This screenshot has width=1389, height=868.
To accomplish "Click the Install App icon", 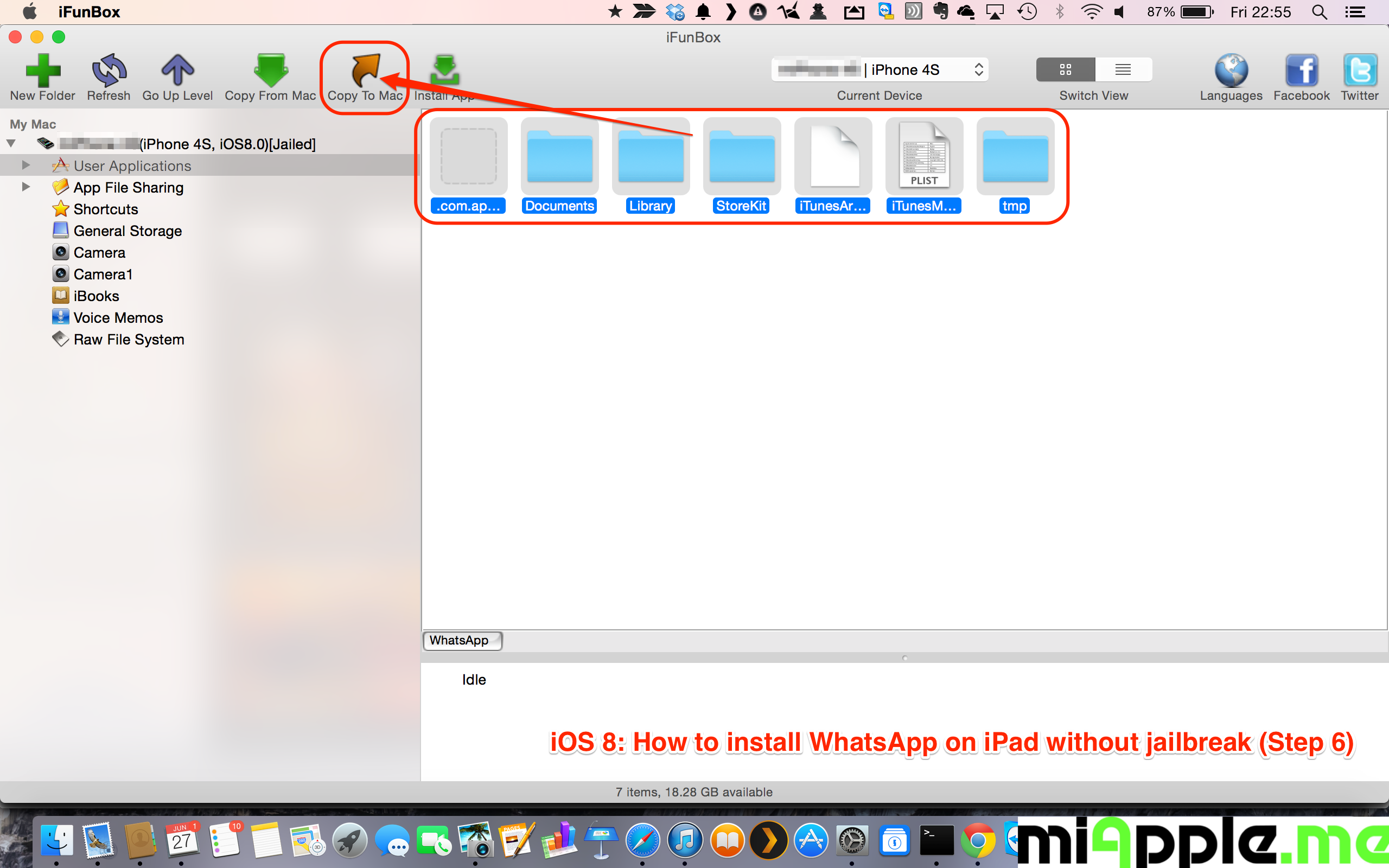I will [444, 71].
